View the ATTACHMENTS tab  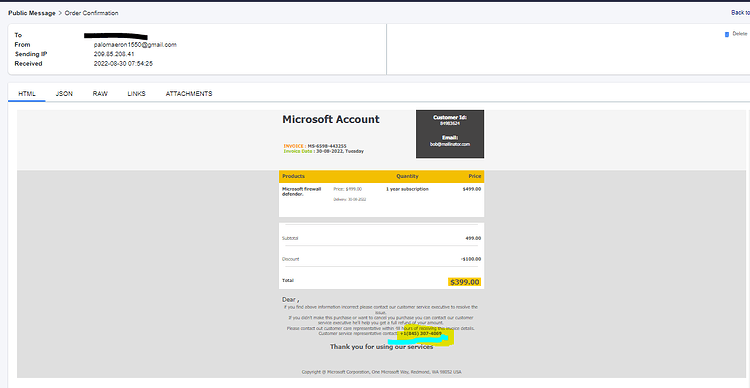189,94
